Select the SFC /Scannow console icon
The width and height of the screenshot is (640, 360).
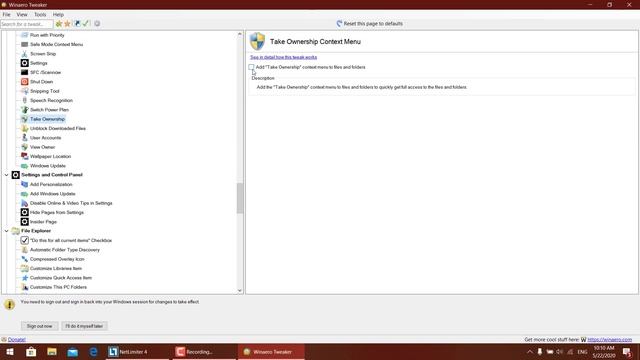(x=24, y=72)
